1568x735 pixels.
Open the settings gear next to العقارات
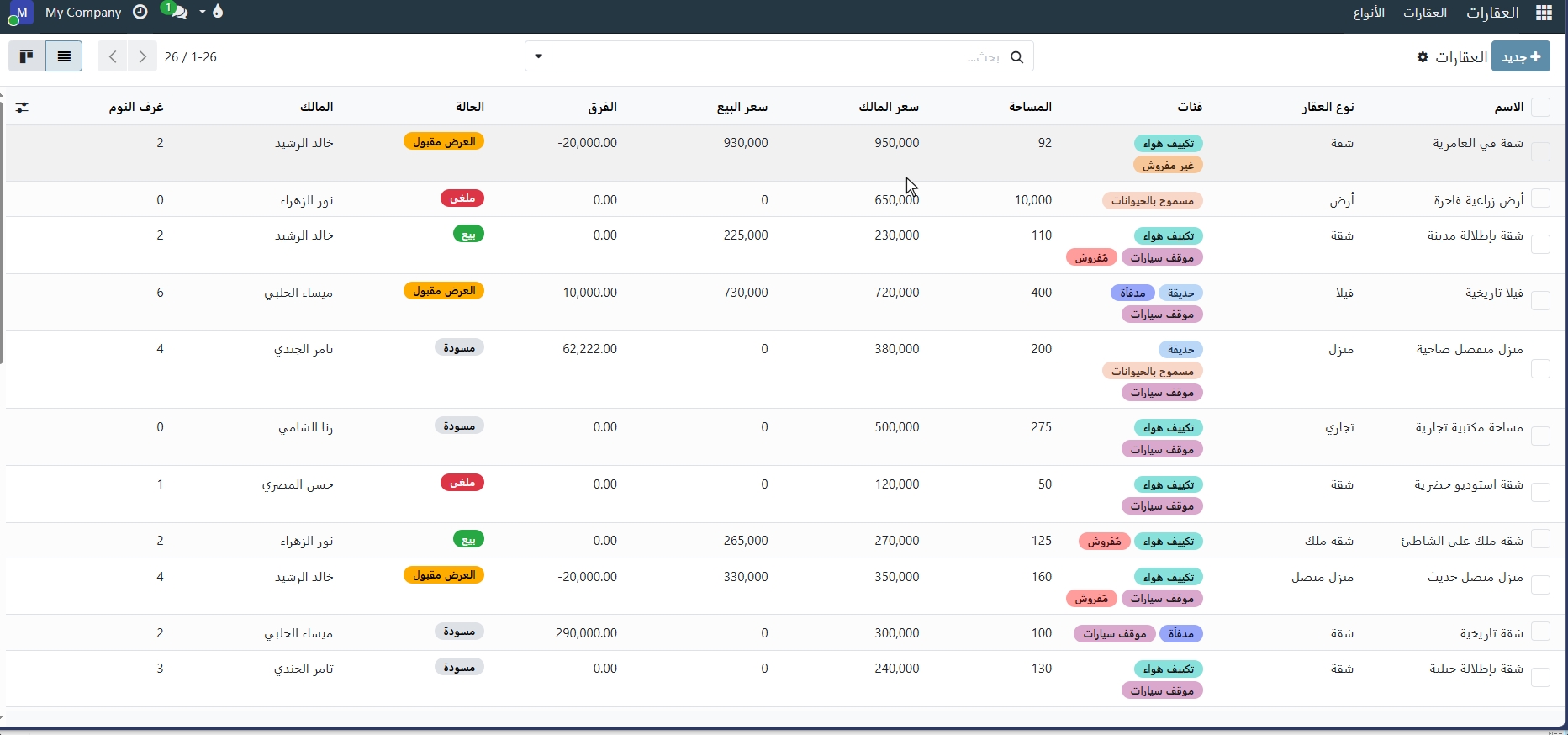(x=1423, y=56)
